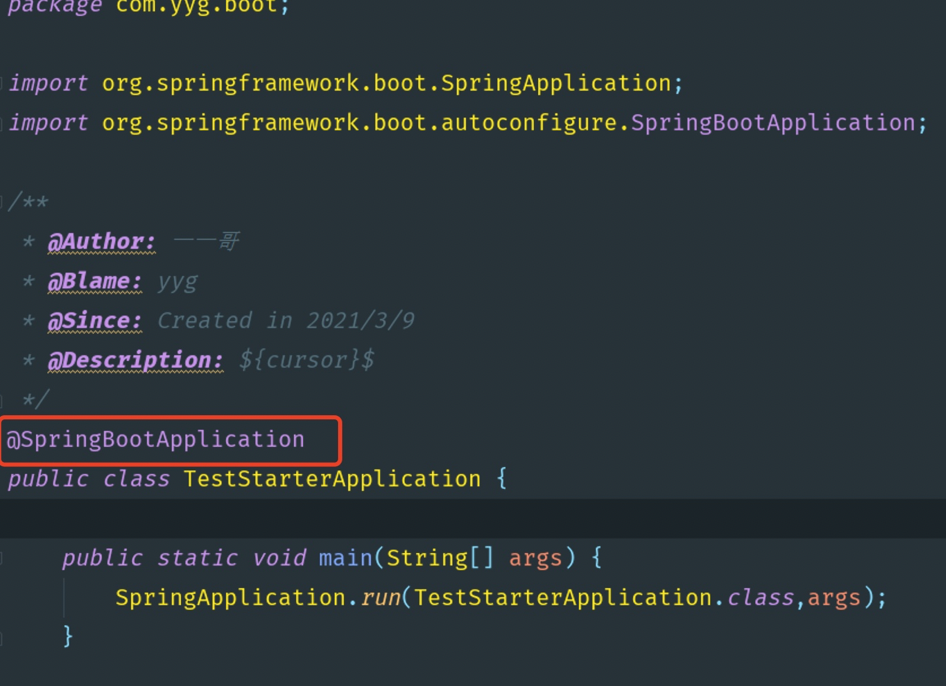Click the com.yyg.boot package name
The image size is (946, 686).
(197, 7)
